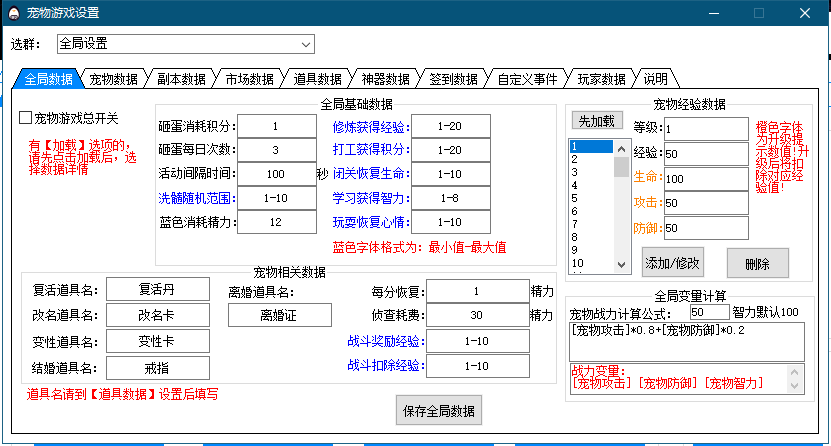This screenshot has width=831, height=446.
Task: Open the 副本数据 tab
Action: pos(181,79)
